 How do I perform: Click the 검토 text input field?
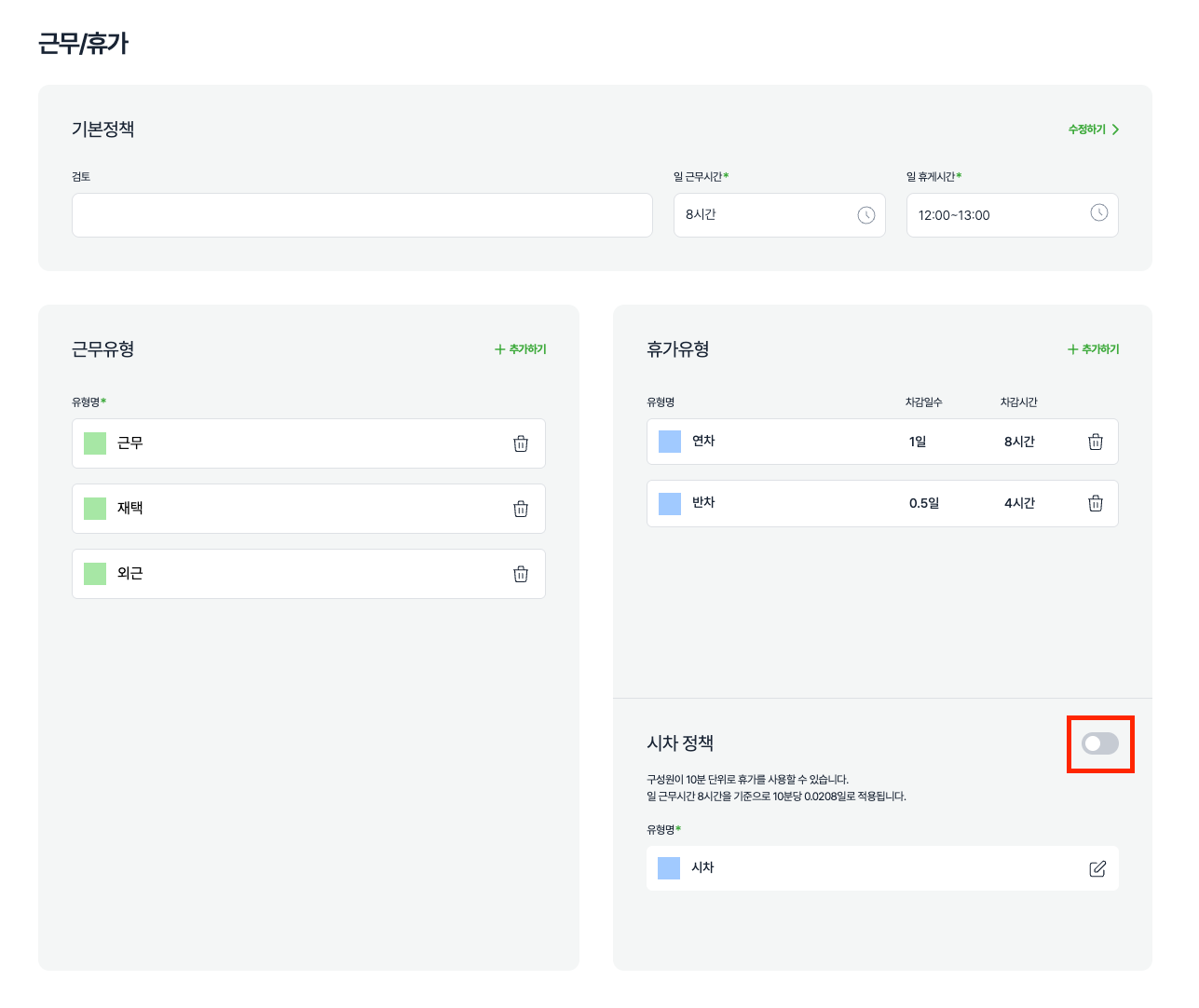click(361, 215)
